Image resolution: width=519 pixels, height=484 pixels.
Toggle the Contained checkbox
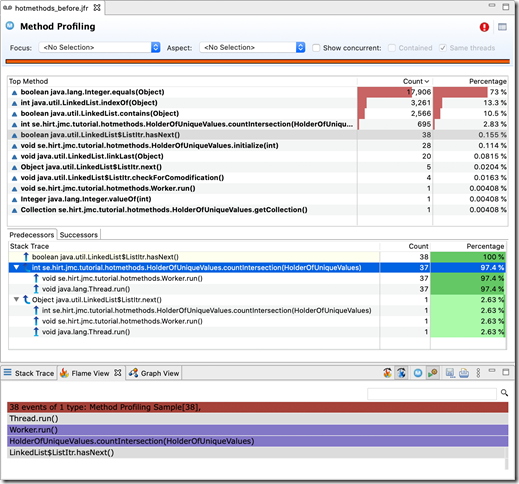[x=392, y=48]
